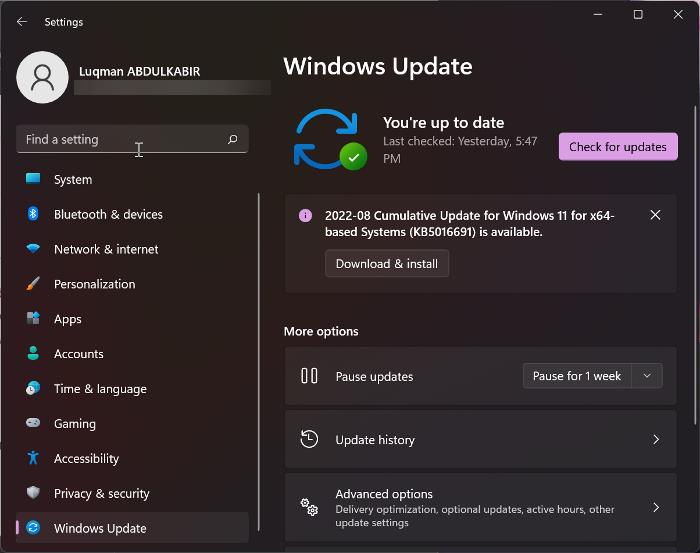Click the Gaming controller icon
This screenshot has height=553, width=700.
33,424
